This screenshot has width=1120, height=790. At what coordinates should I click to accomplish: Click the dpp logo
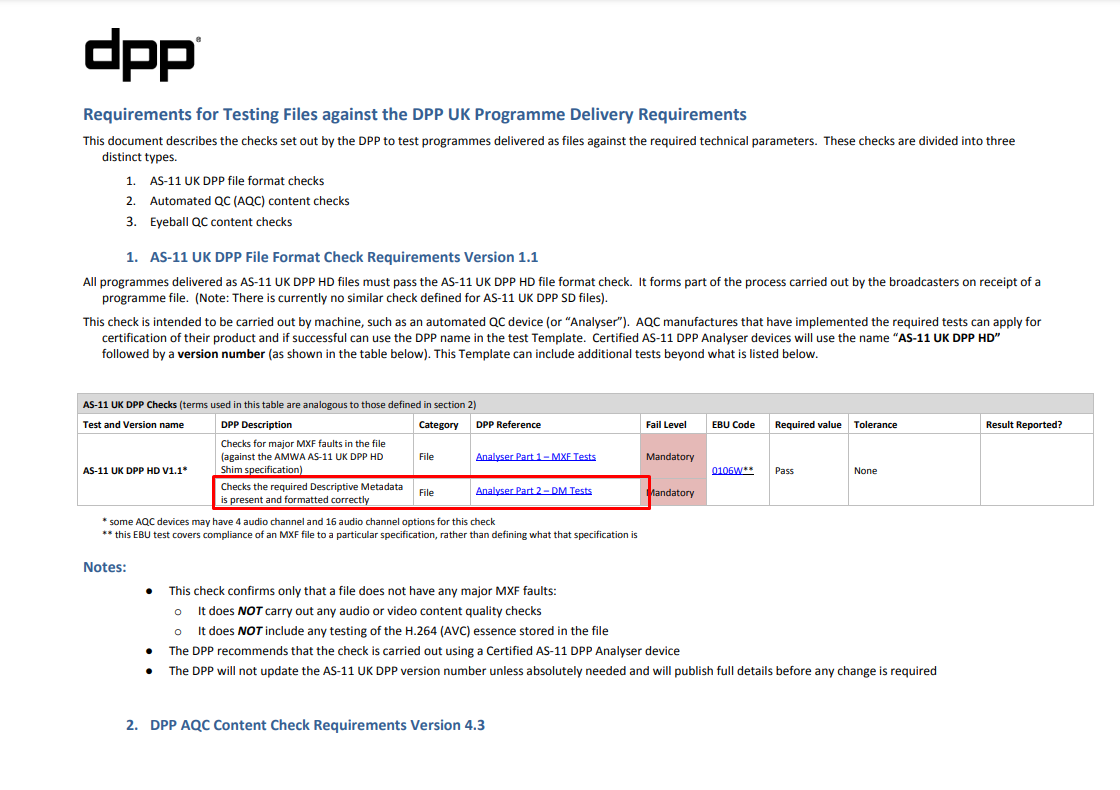pyautogui.click(x=142, y=54)
